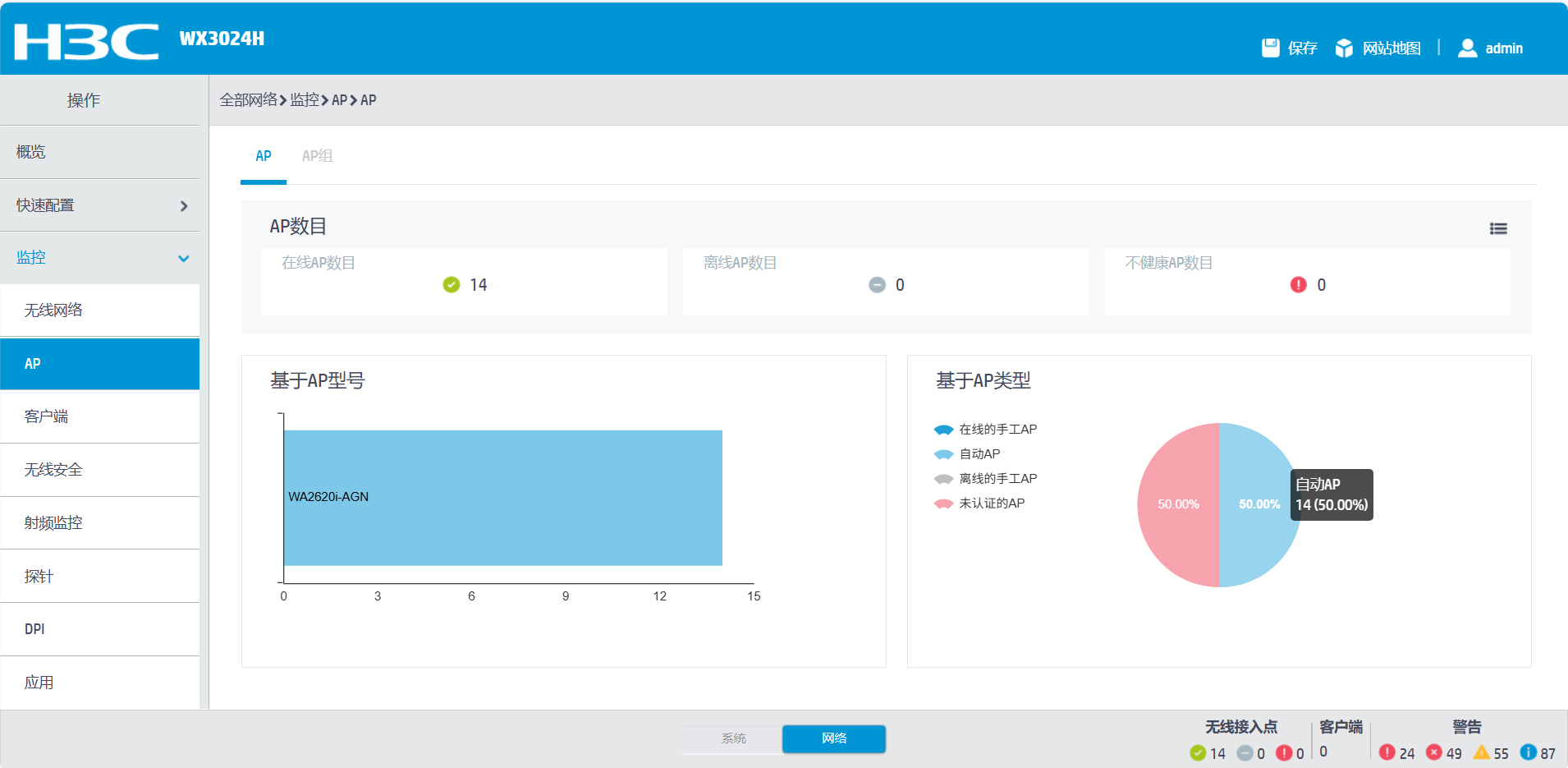Open 客户端 in the sidebar
1568x768 pixels.
99,416
